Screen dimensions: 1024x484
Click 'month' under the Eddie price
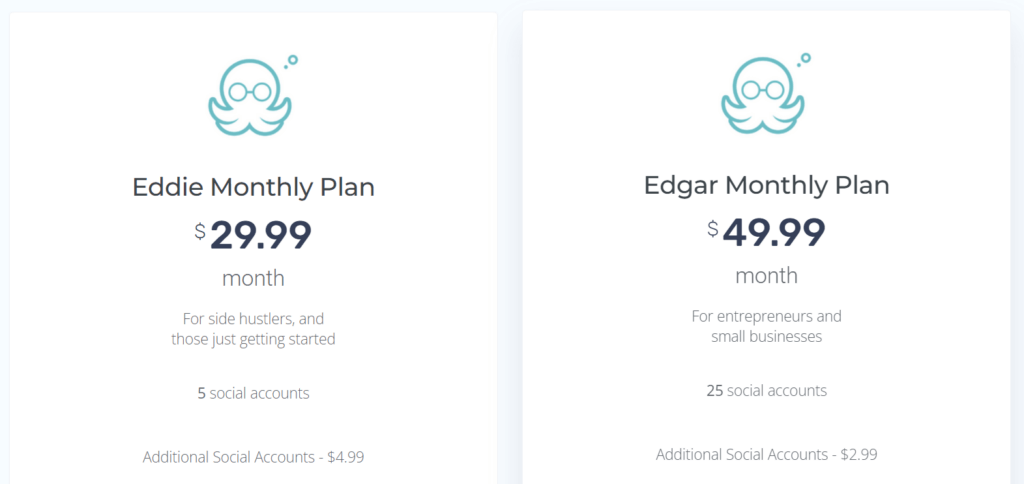(253, 278)
